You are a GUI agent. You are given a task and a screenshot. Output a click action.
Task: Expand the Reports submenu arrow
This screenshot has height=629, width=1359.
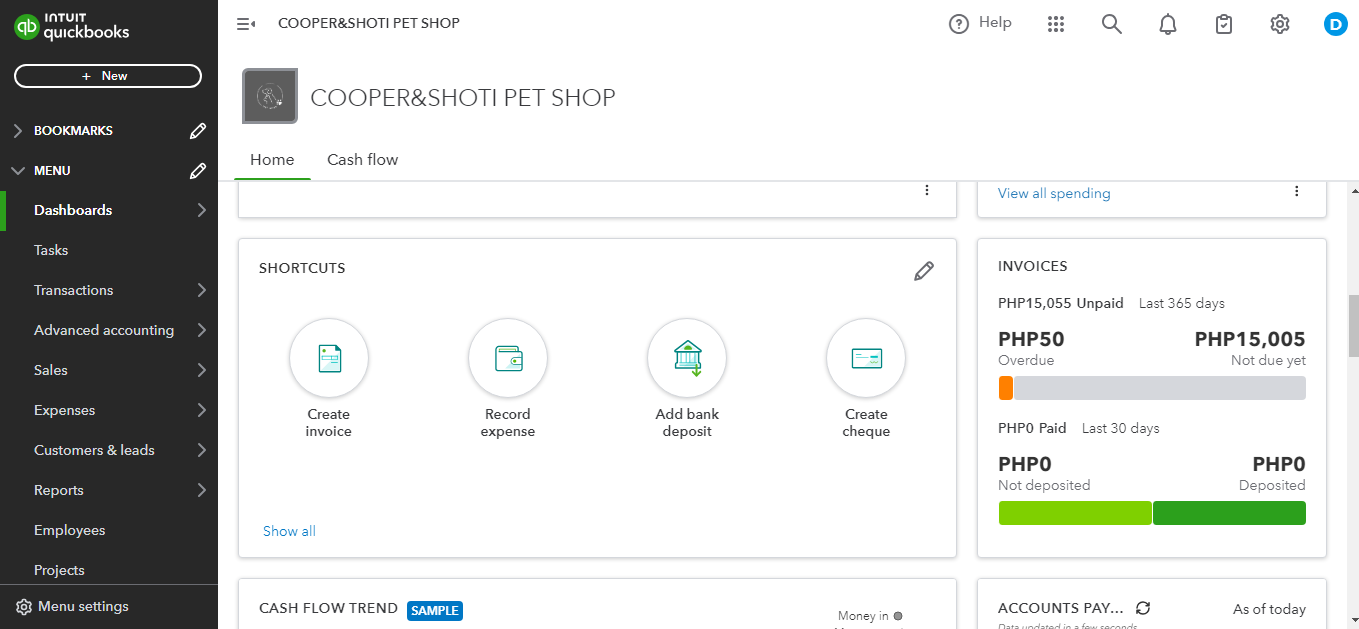click(202, 490)
